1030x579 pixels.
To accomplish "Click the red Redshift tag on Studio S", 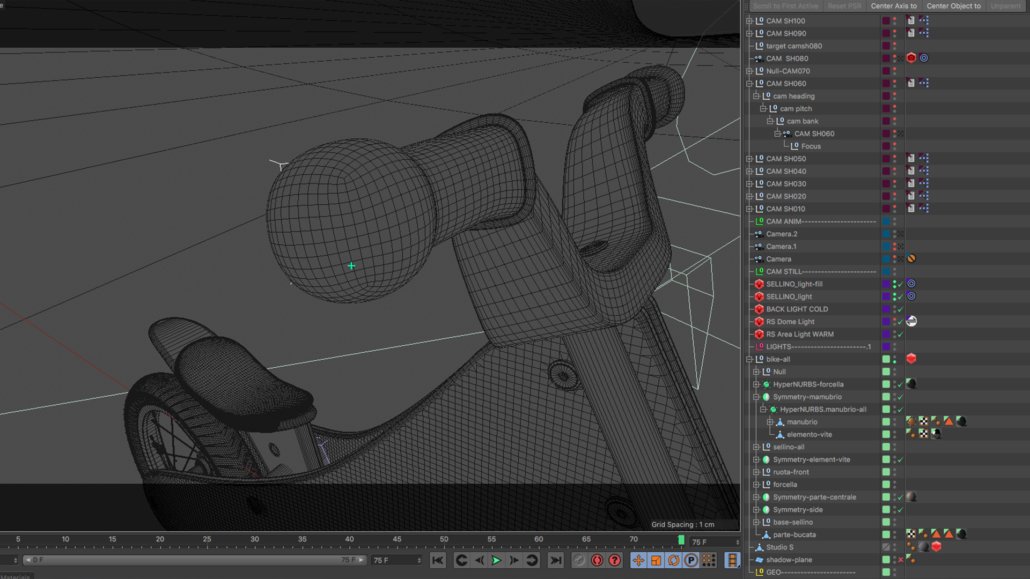I will point(936,546).
